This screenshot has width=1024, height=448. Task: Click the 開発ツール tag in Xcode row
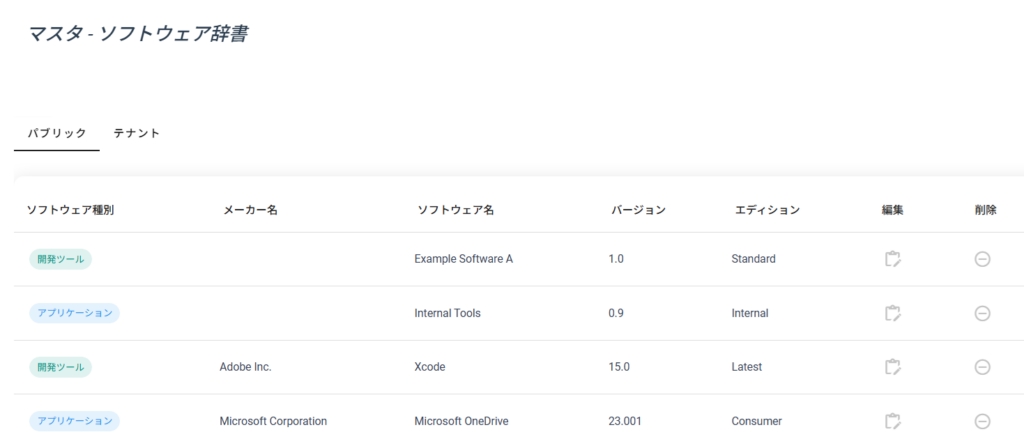[60, 367]
